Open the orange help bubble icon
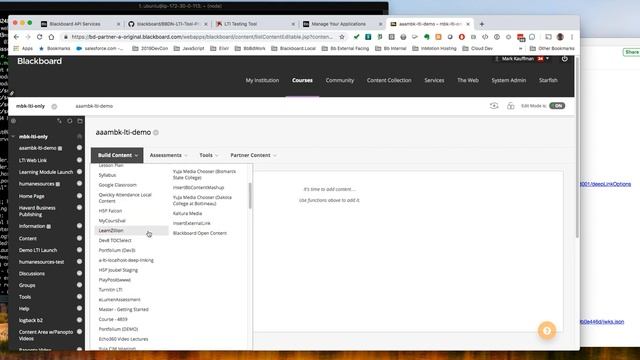This screenshot has height=360, width=640. pyautogui.click(x=547, y=331)
